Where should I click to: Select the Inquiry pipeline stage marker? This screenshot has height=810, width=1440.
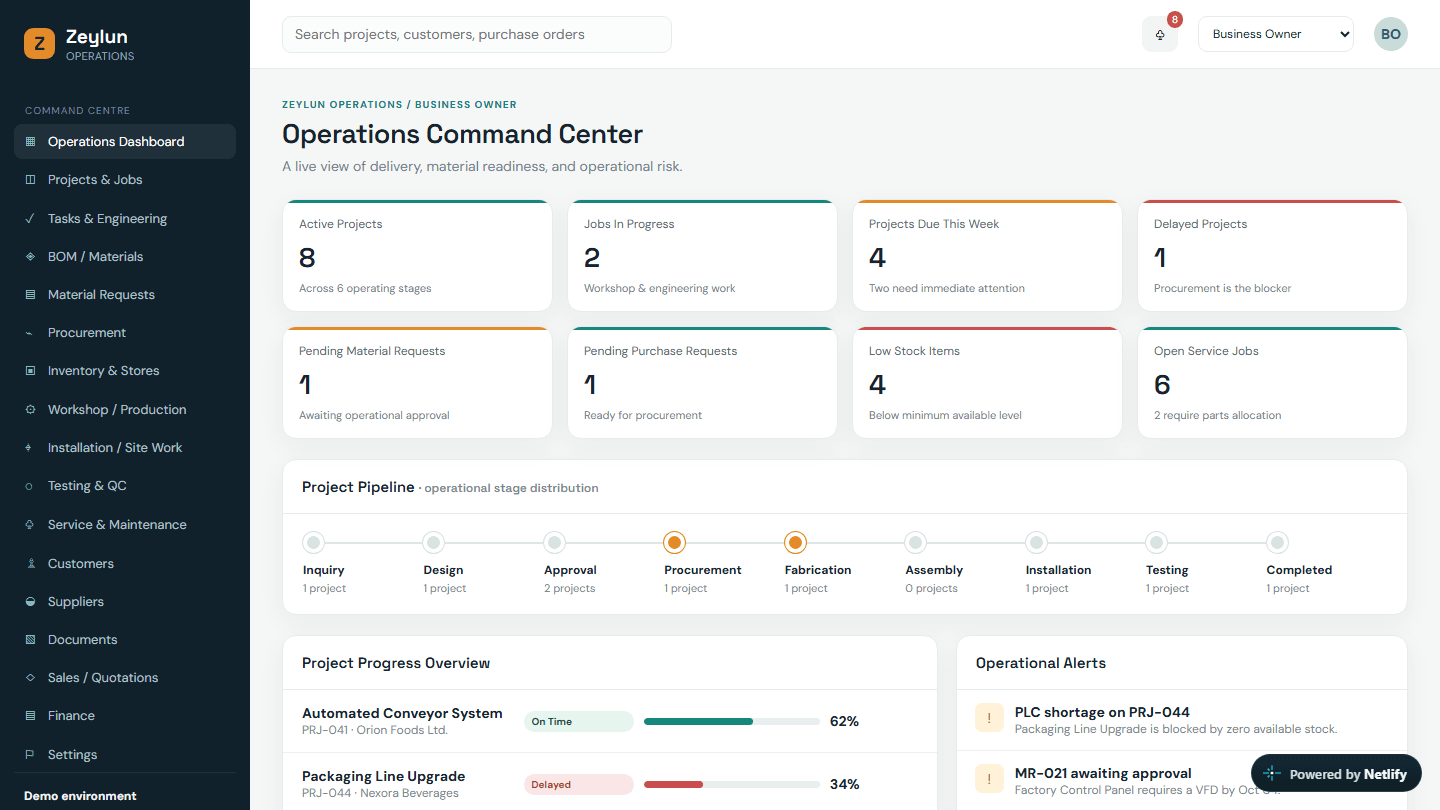pyautogui.click(x=313, y=543)
